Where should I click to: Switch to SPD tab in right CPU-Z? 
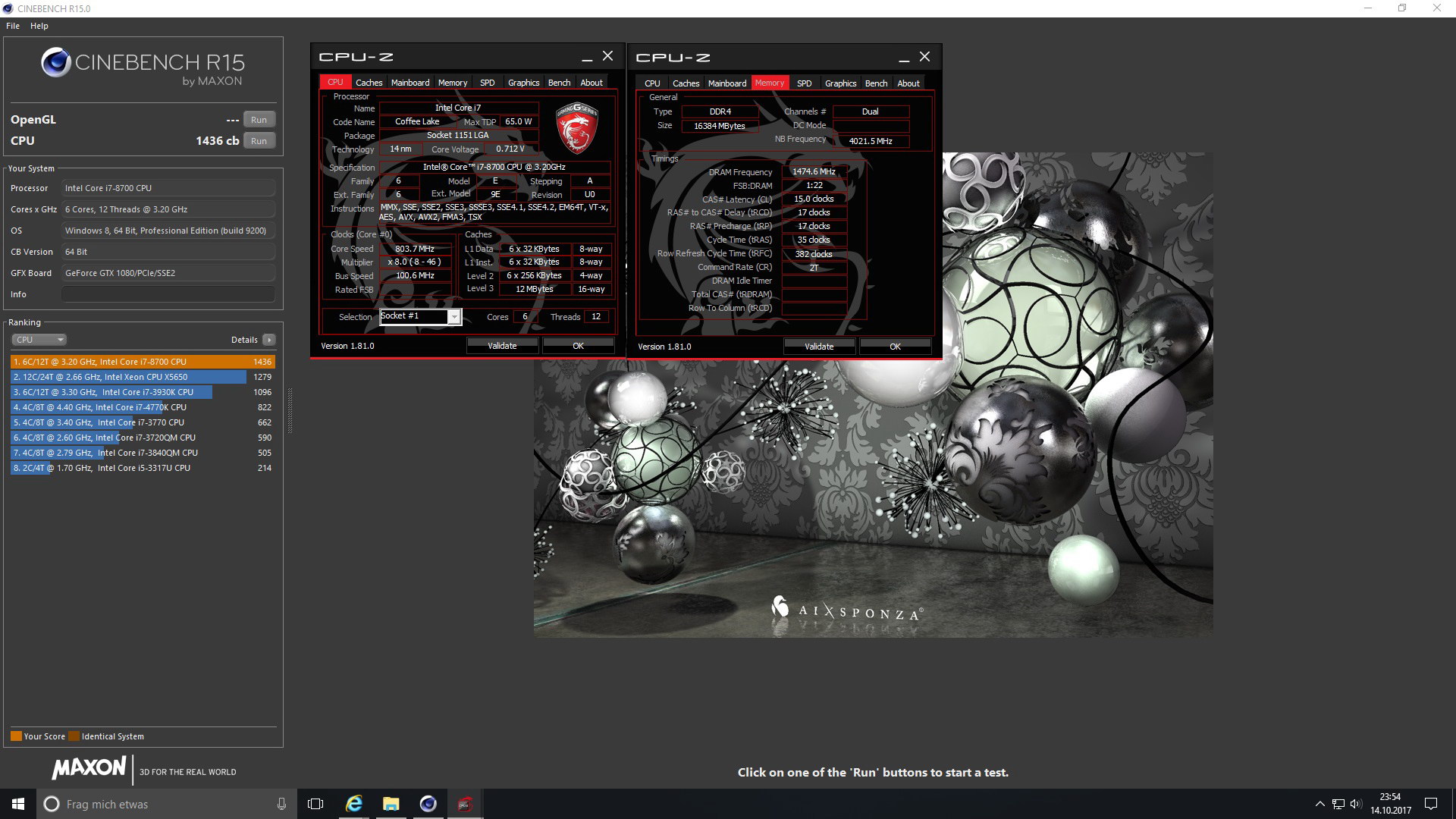[804, 83]
